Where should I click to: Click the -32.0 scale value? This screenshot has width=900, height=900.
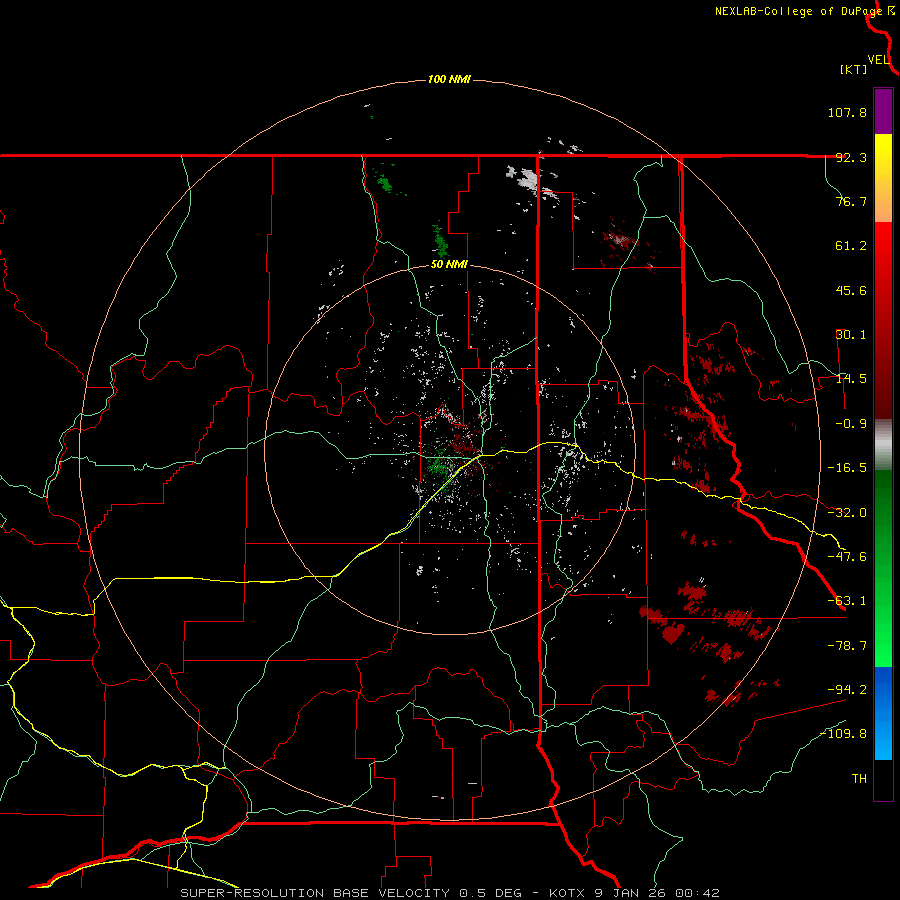point(847,513)
